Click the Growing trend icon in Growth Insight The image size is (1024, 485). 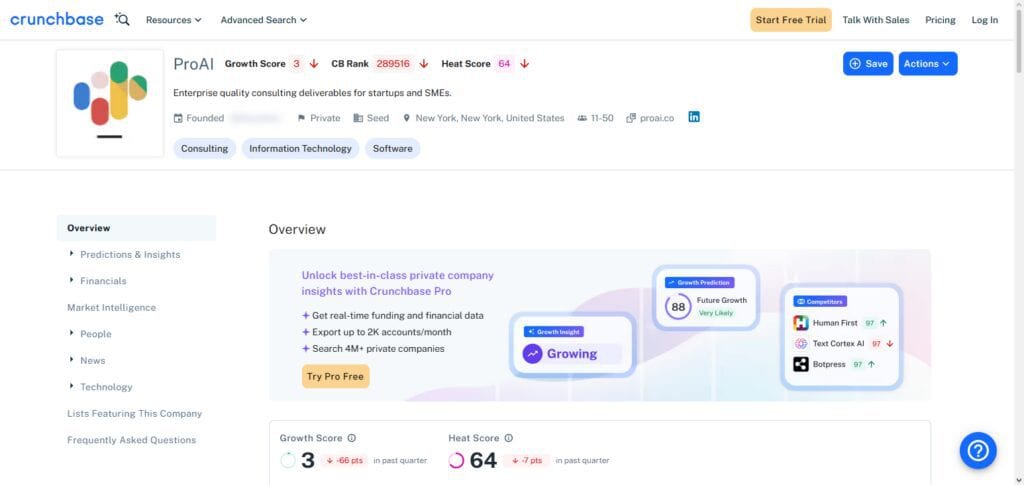[x=533, y=354]
